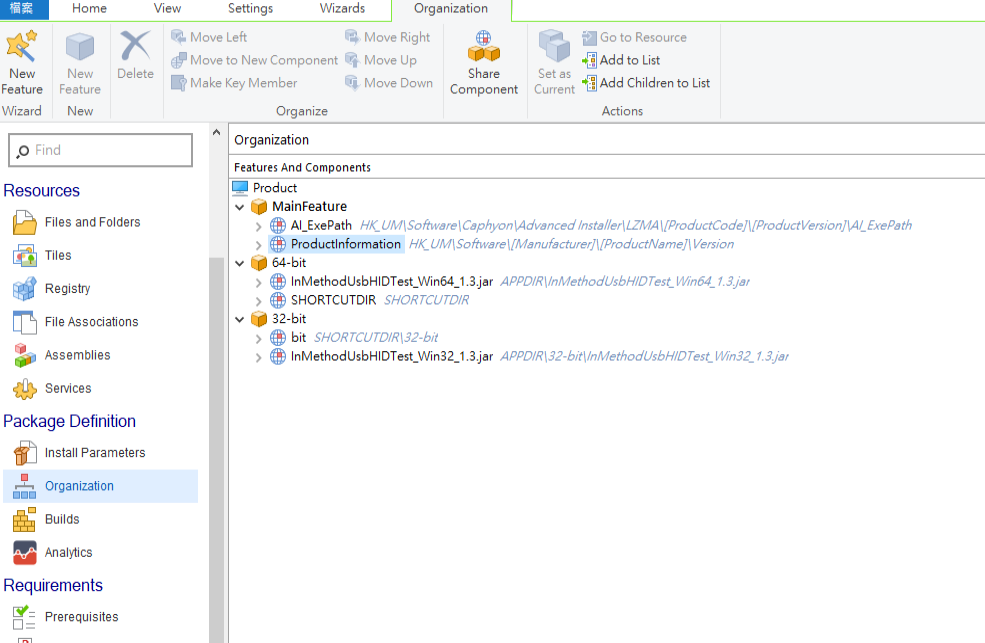Expand the InMethodUsbHIDTest_Win32_1.3.jar component
This screenshot has height=643, width=985.
click(x=258, y=357)
